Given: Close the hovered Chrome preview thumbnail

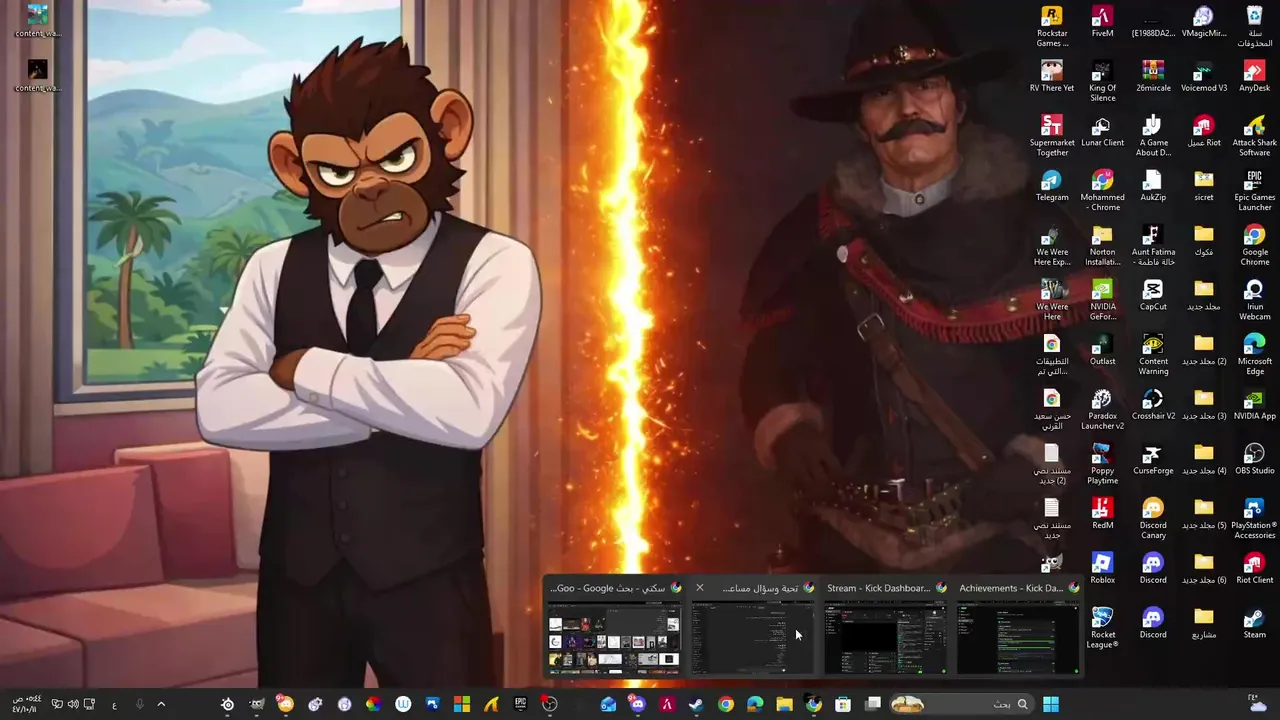Looking at the screenshot, I should pyautogui.click(x=699, y=588).
